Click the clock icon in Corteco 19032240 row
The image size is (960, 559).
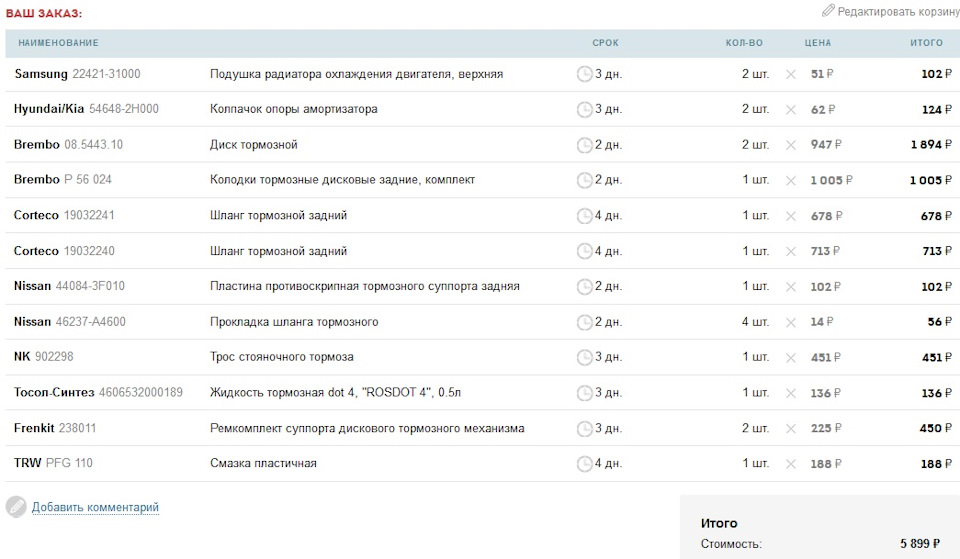[x=585, y=251]
